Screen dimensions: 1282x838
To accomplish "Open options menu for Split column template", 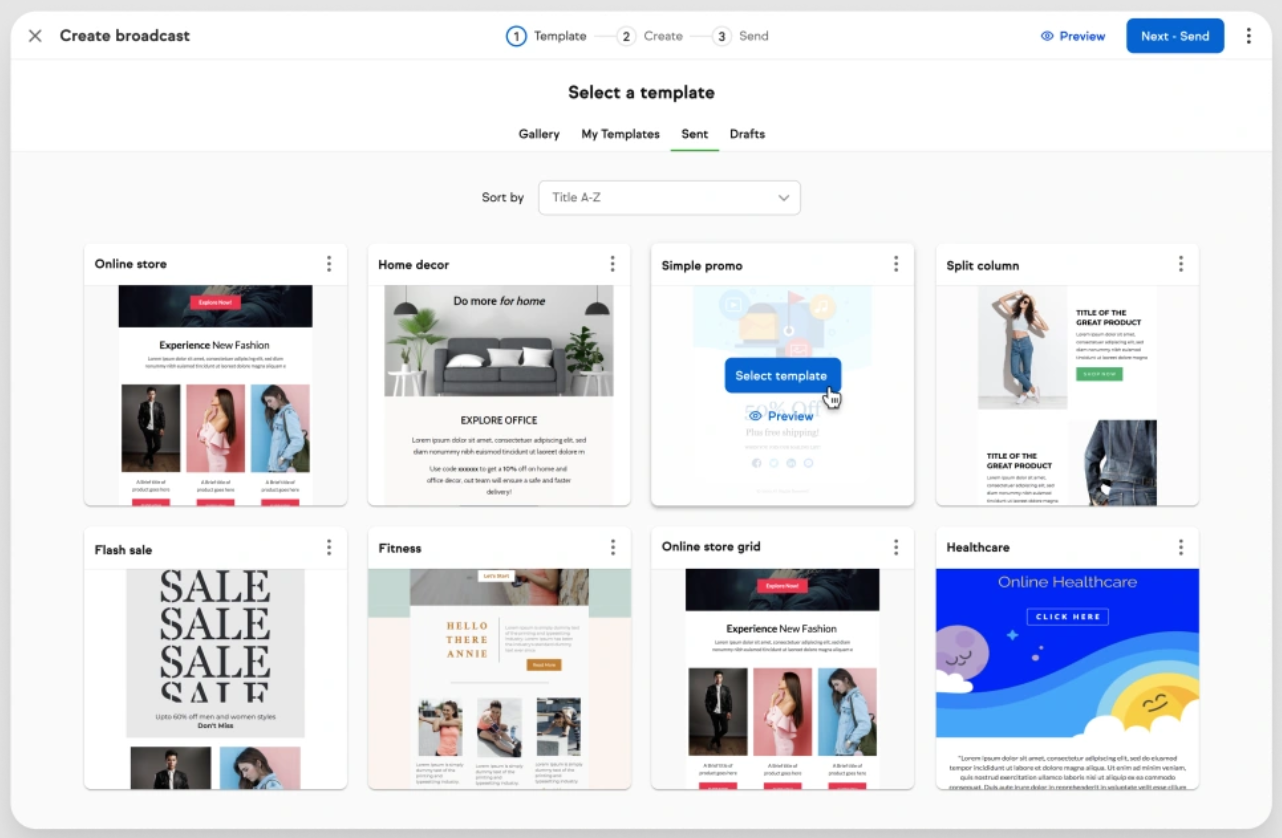I will 1180,264.
